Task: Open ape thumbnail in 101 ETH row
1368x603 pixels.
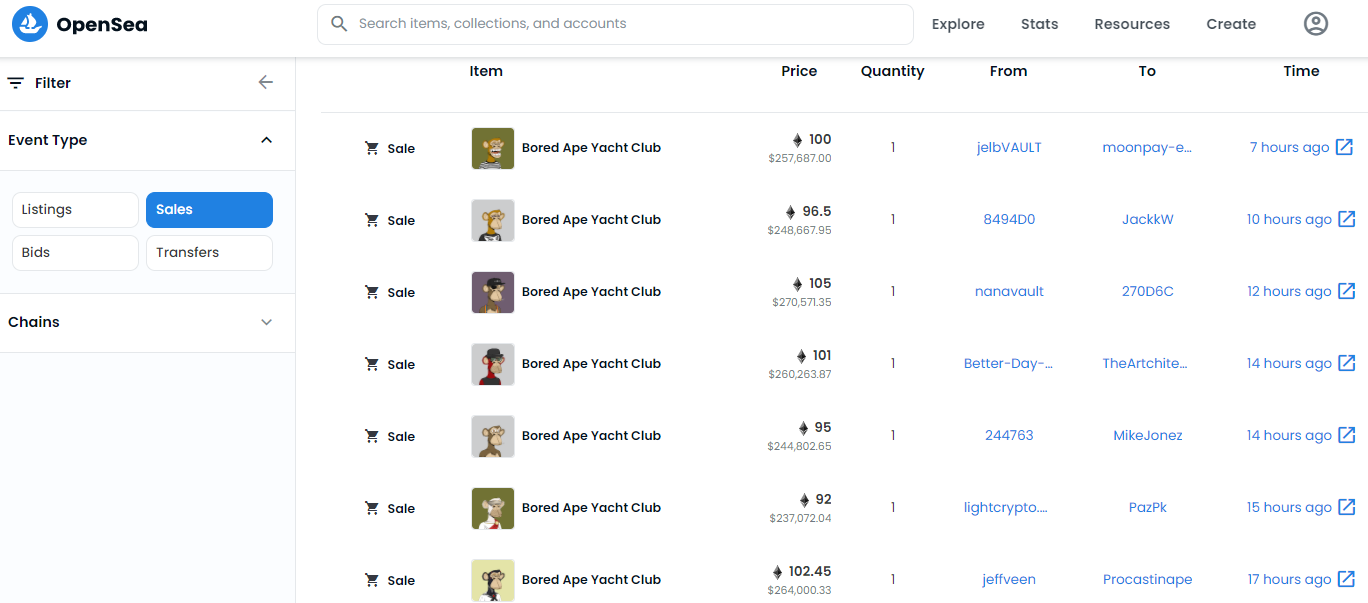Action: pos(493,364)
